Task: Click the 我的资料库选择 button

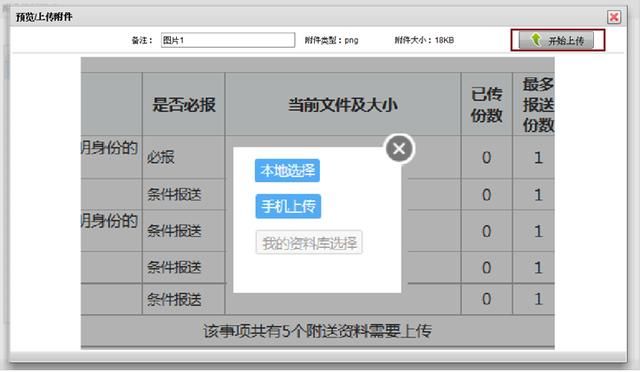Action: (309, 243)
